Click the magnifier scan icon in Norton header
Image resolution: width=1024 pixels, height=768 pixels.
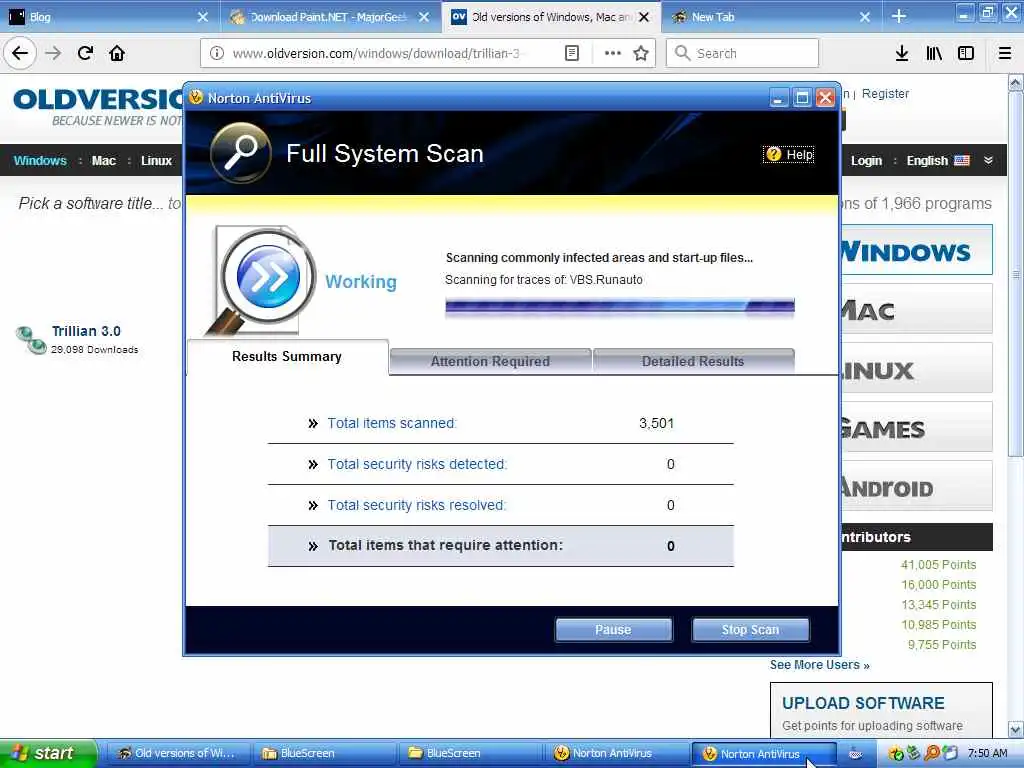coord(241,153)
